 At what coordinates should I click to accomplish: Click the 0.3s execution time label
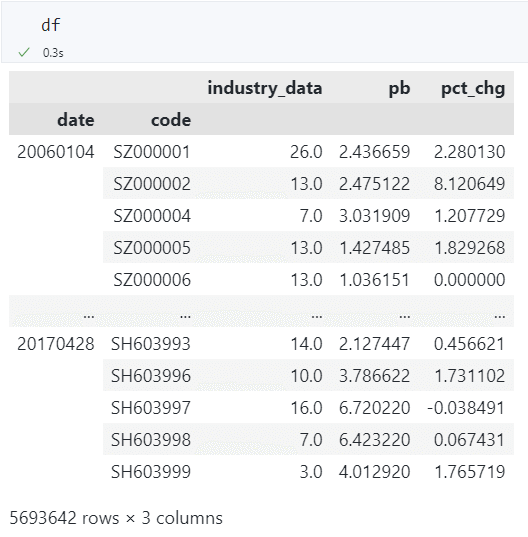click(53, 53)
